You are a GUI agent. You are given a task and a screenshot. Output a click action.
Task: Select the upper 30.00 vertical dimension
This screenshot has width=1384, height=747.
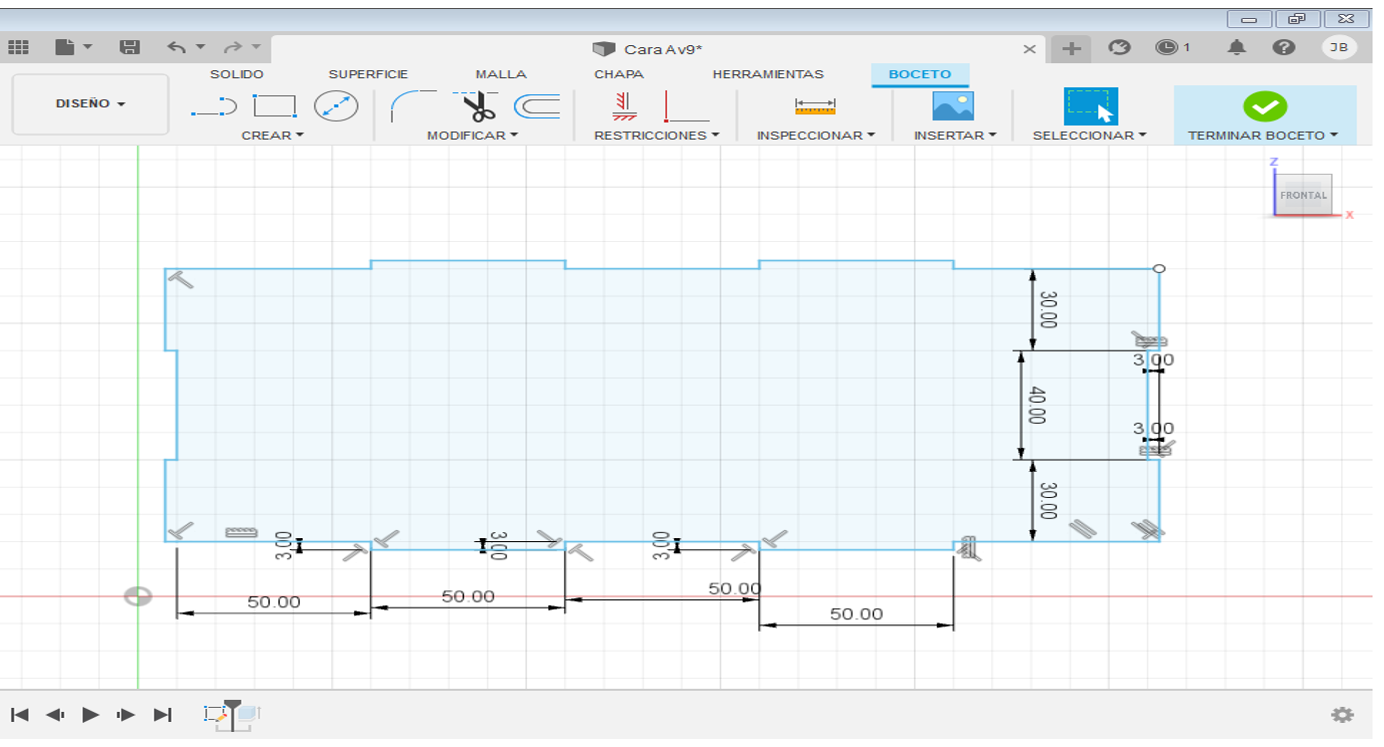tap(1048, 309)
